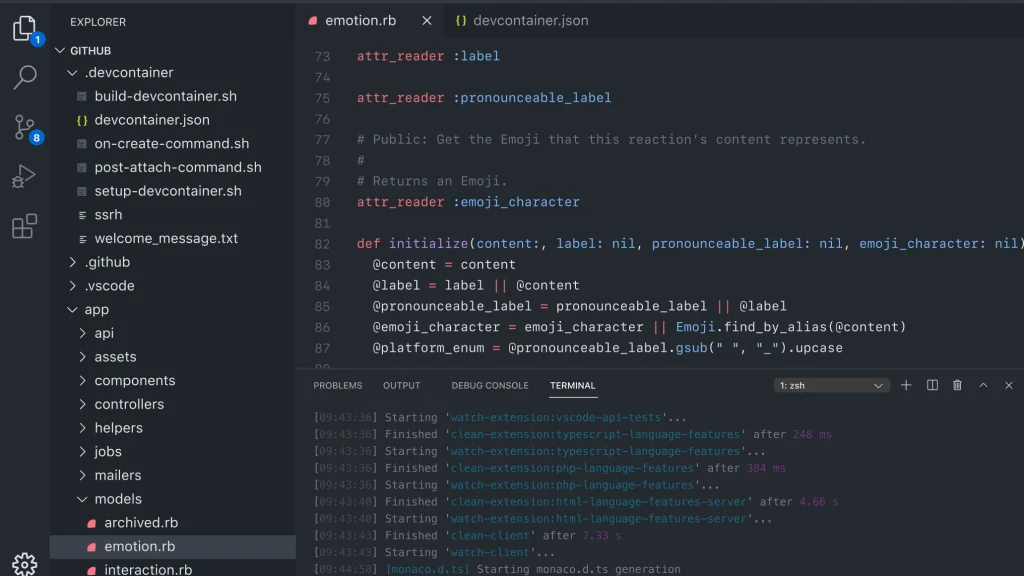Click the Explorer icon in the activity bar
The height and width of the screenshot is (576, 1024).
tap(24, 27)
